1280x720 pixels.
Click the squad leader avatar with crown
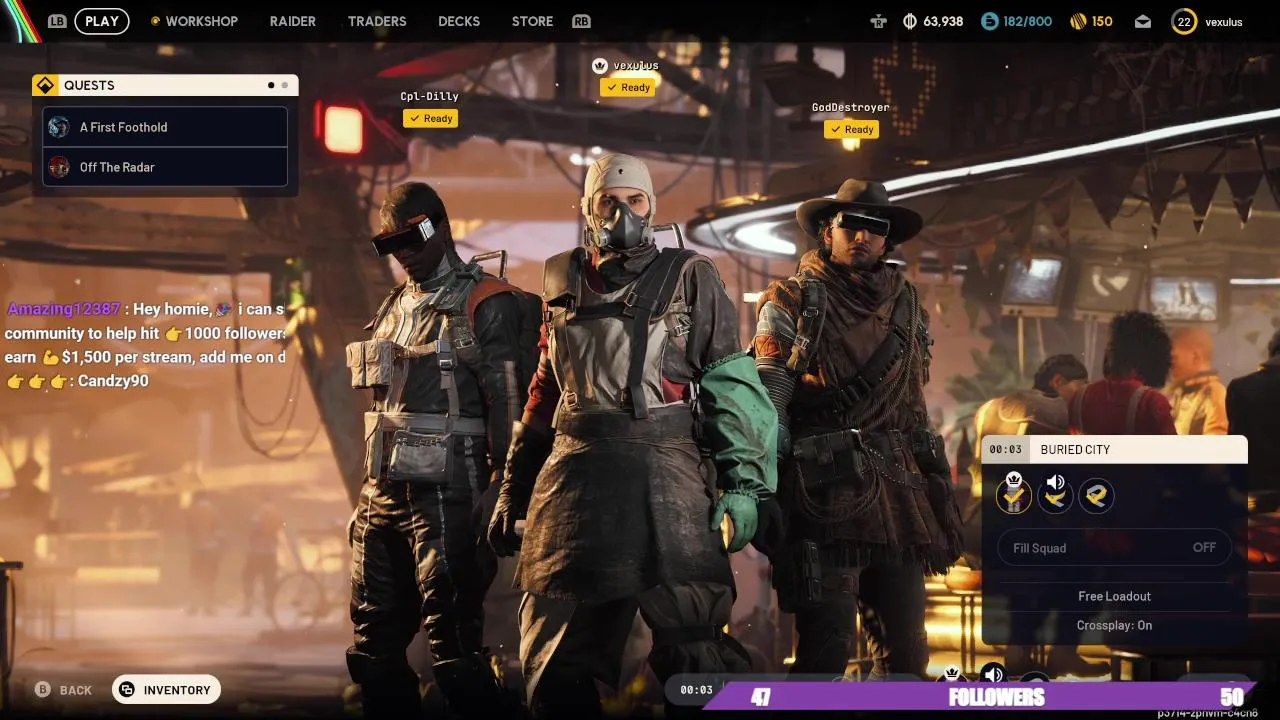point(1013,494)
